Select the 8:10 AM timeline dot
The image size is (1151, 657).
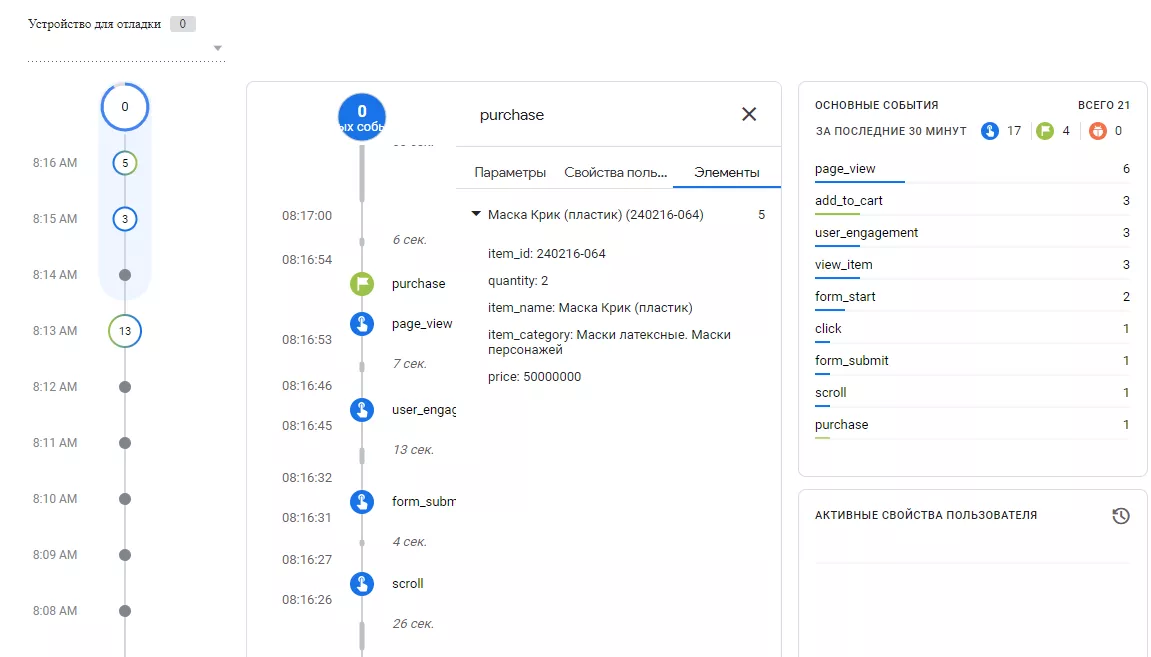tap(125, 499)
